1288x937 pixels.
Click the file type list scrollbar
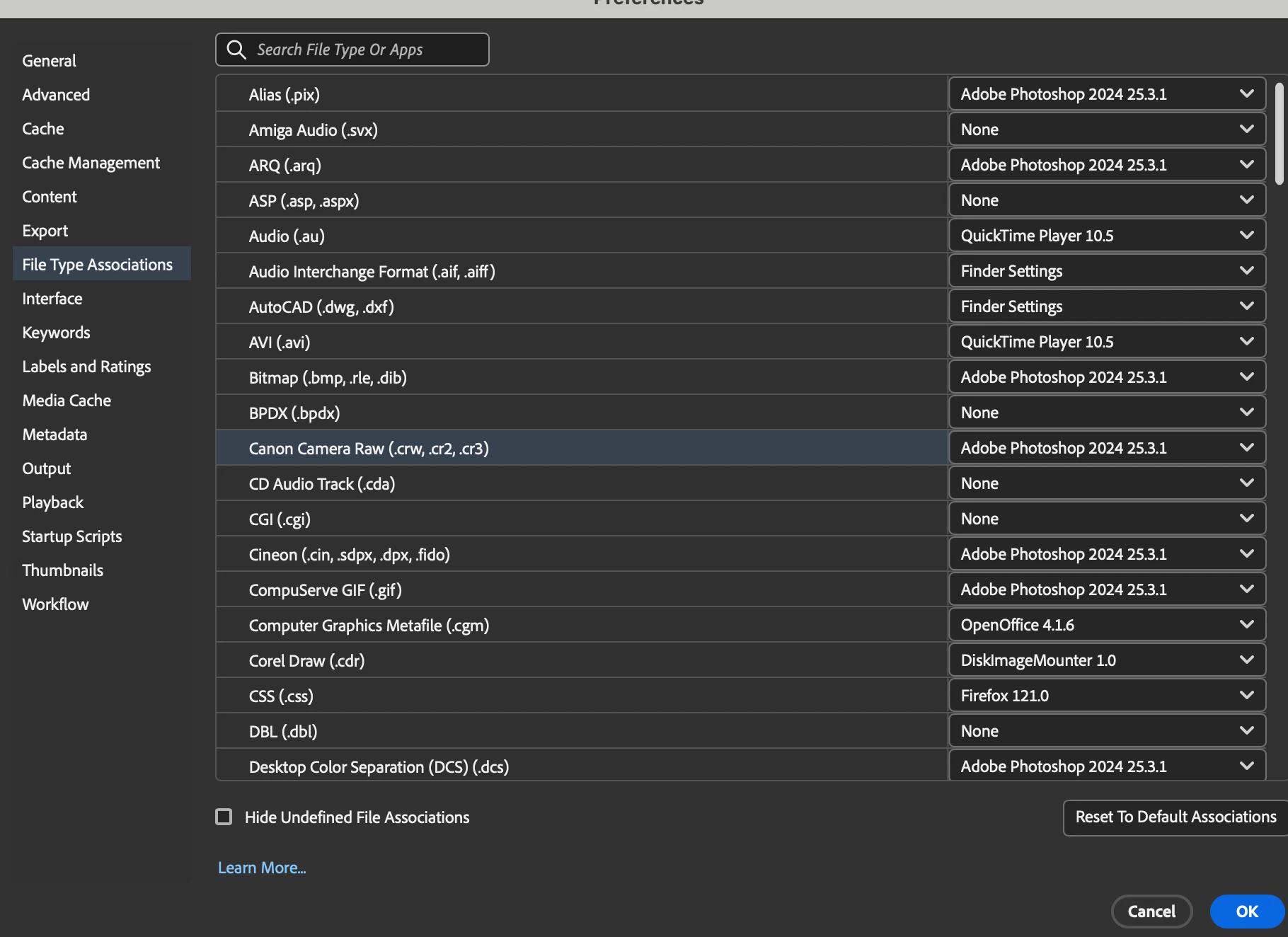[1279, 133]
